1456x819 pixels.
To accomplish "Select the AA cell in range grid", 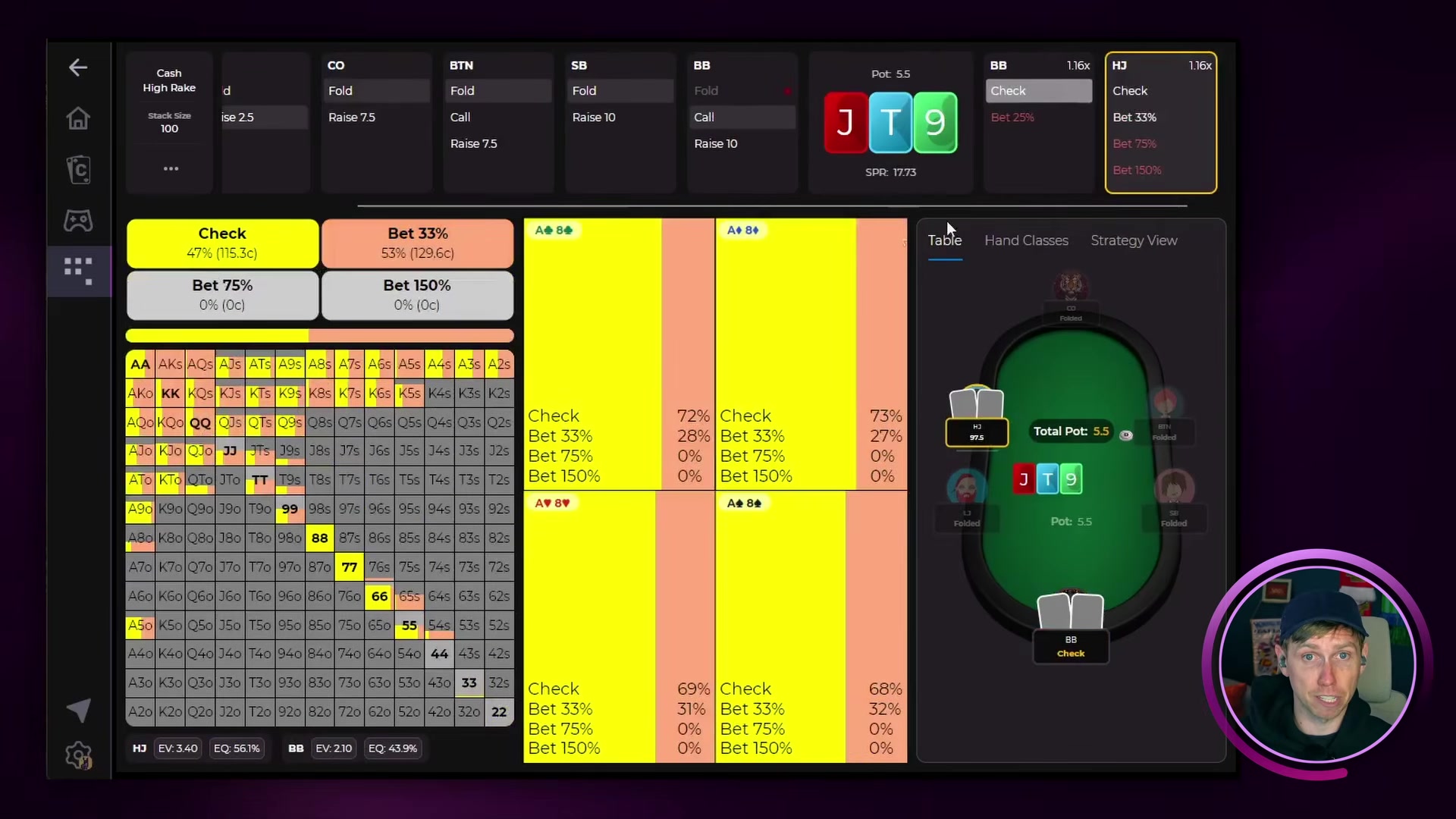I will click(x=140, y=364).
